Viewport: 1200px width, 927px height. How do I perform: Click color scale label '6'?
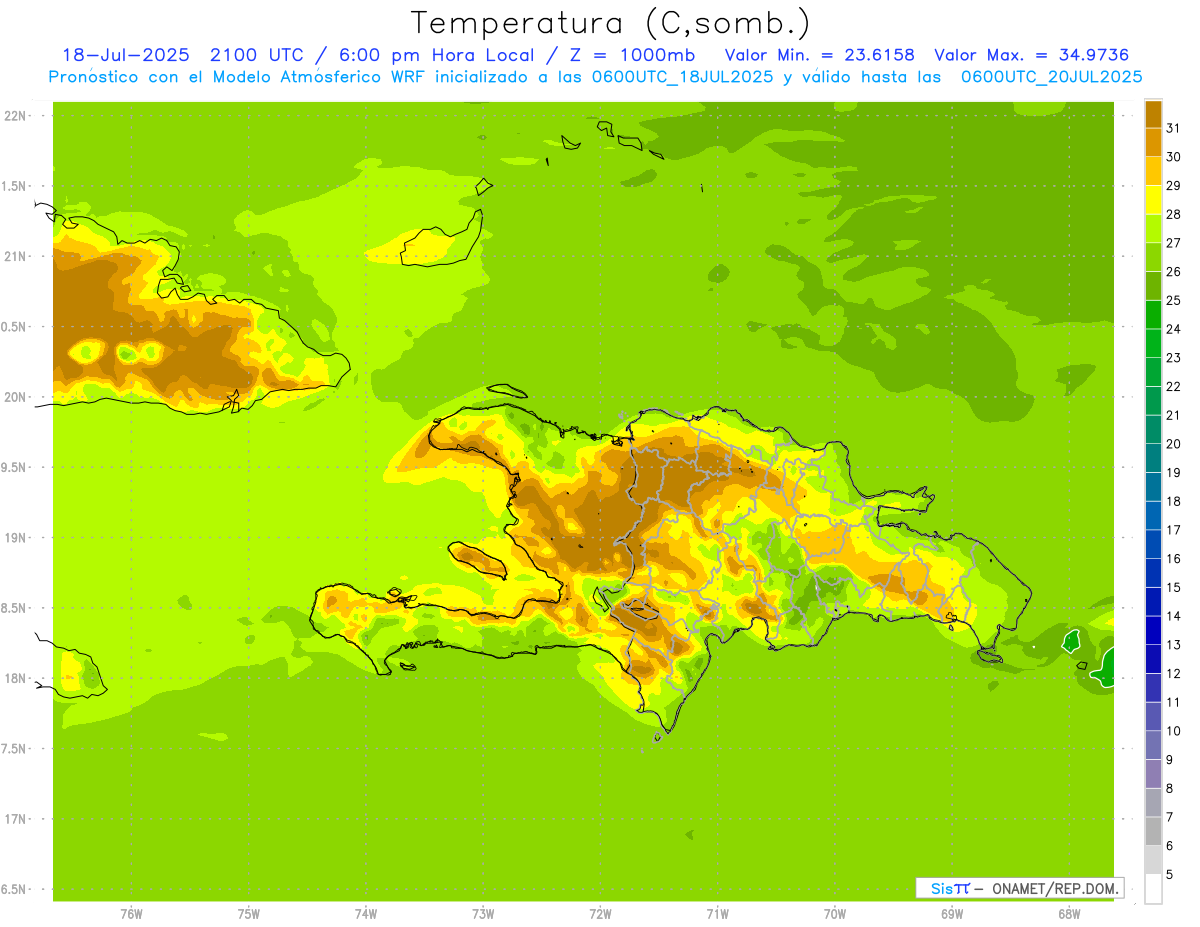pyautogui.click(x=1169, y=845)
